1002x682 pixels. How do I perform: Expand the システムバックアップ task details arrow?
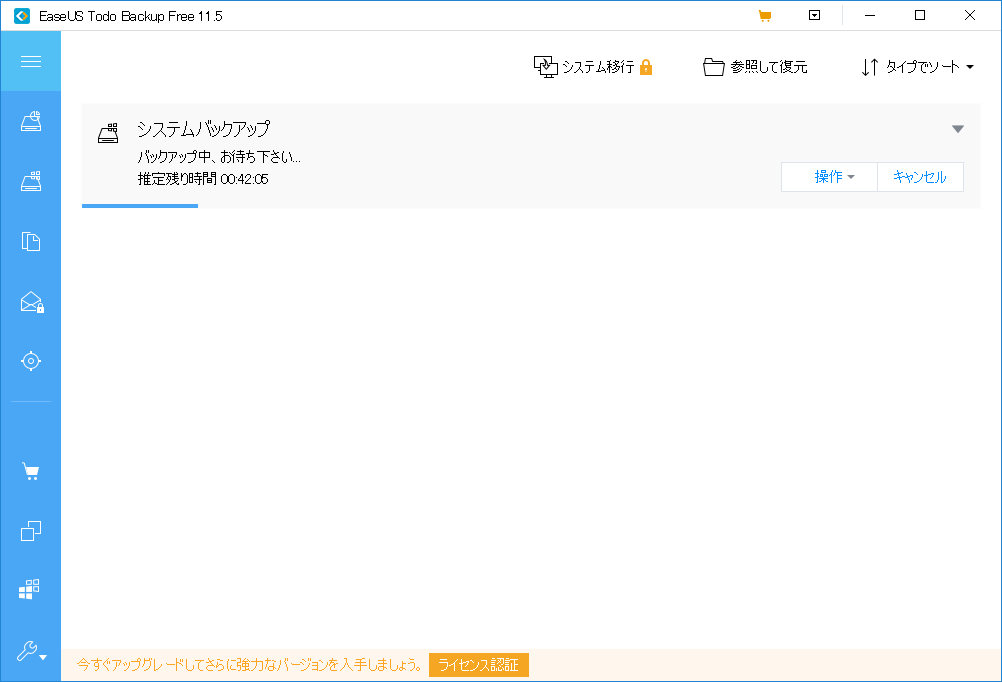[x=957, y=129]
